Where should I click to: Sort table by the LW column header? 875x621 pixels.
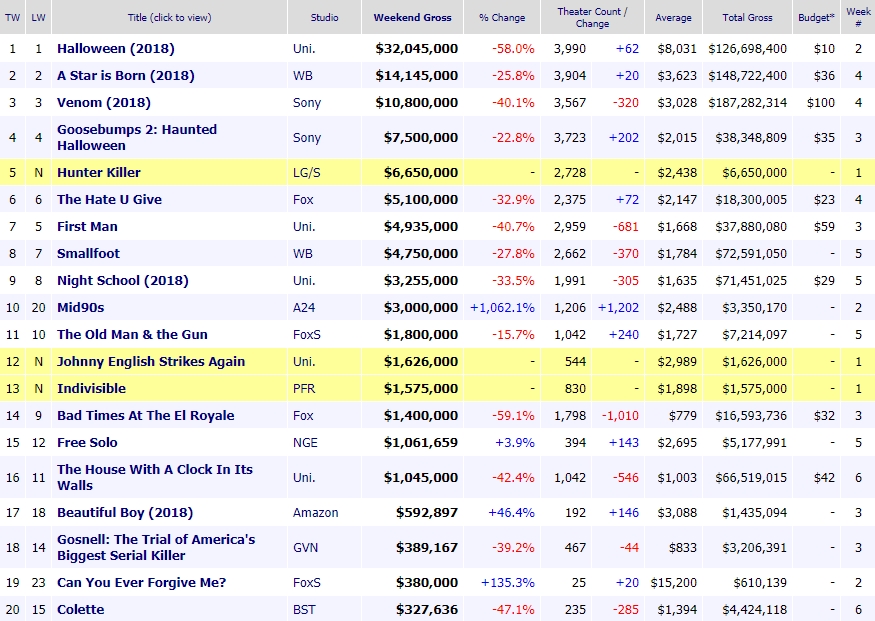[x=38, y=17]
